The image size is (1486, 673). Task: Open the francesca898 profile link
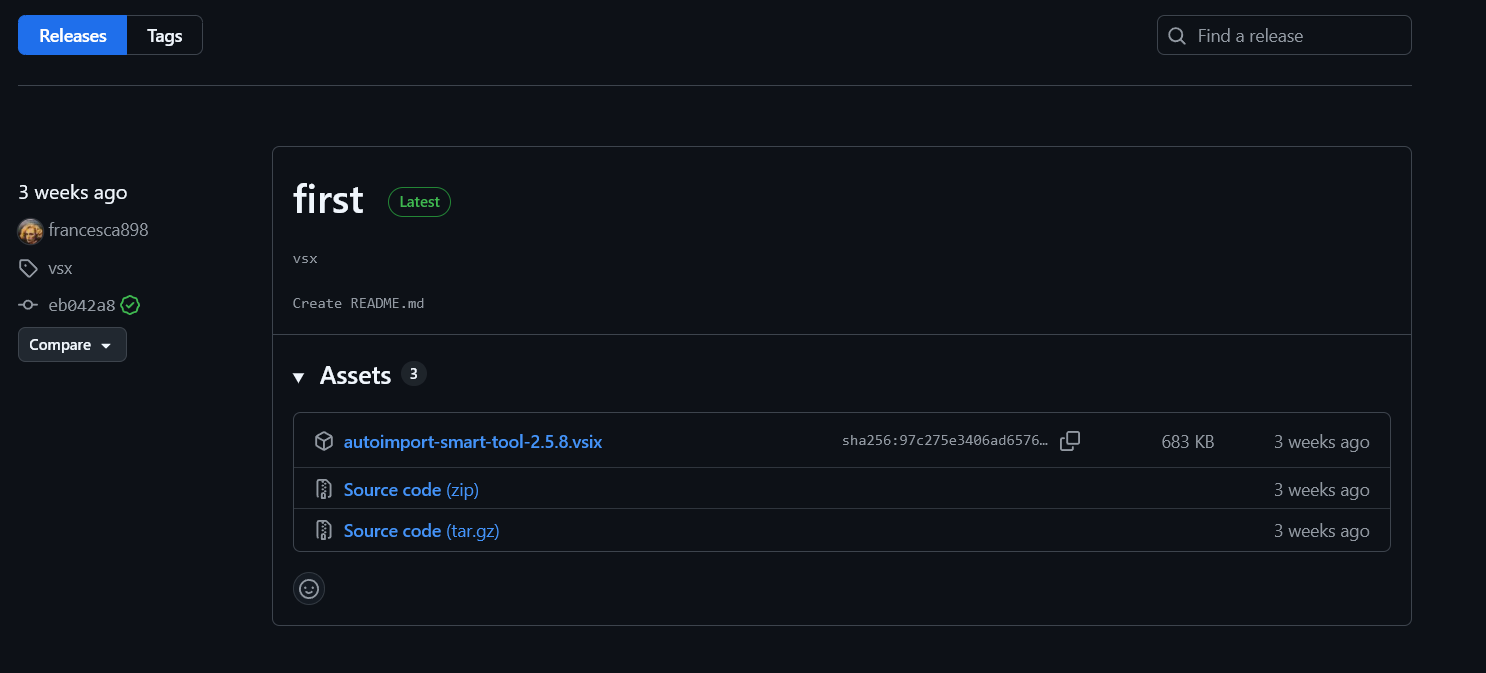click(98, 230)
